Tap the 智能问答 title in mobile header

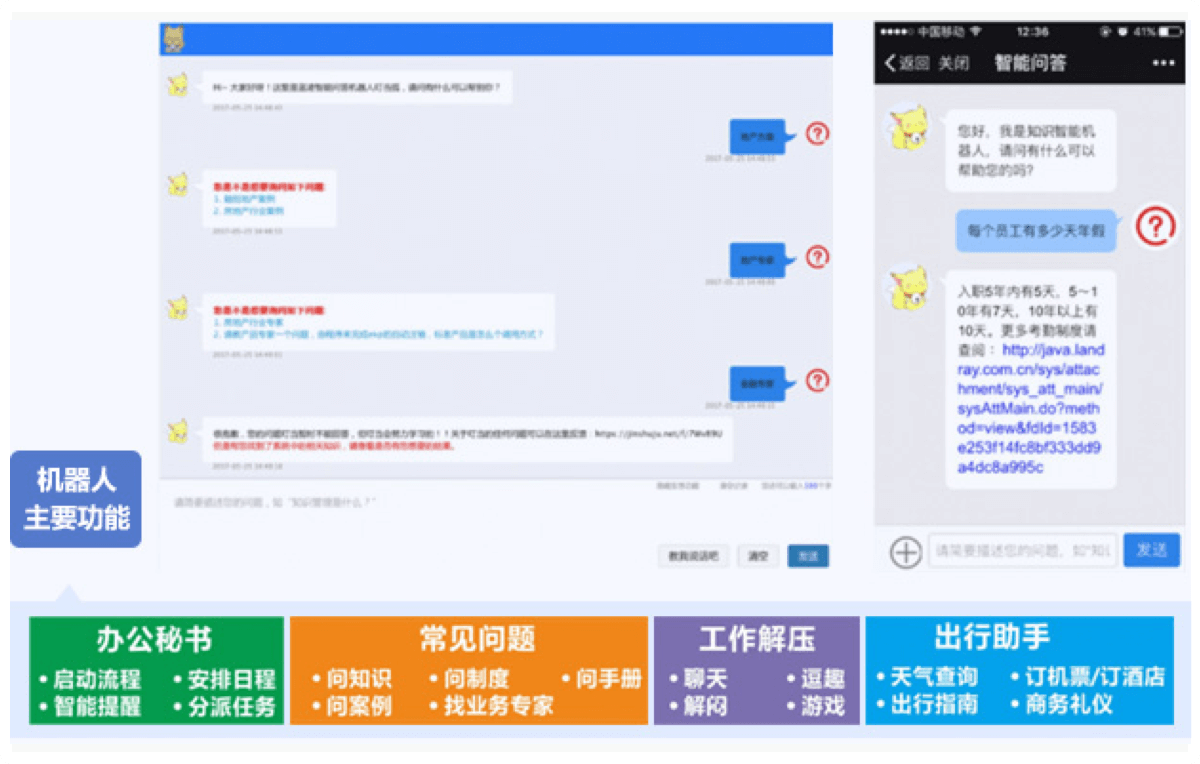pos(1030,63)
